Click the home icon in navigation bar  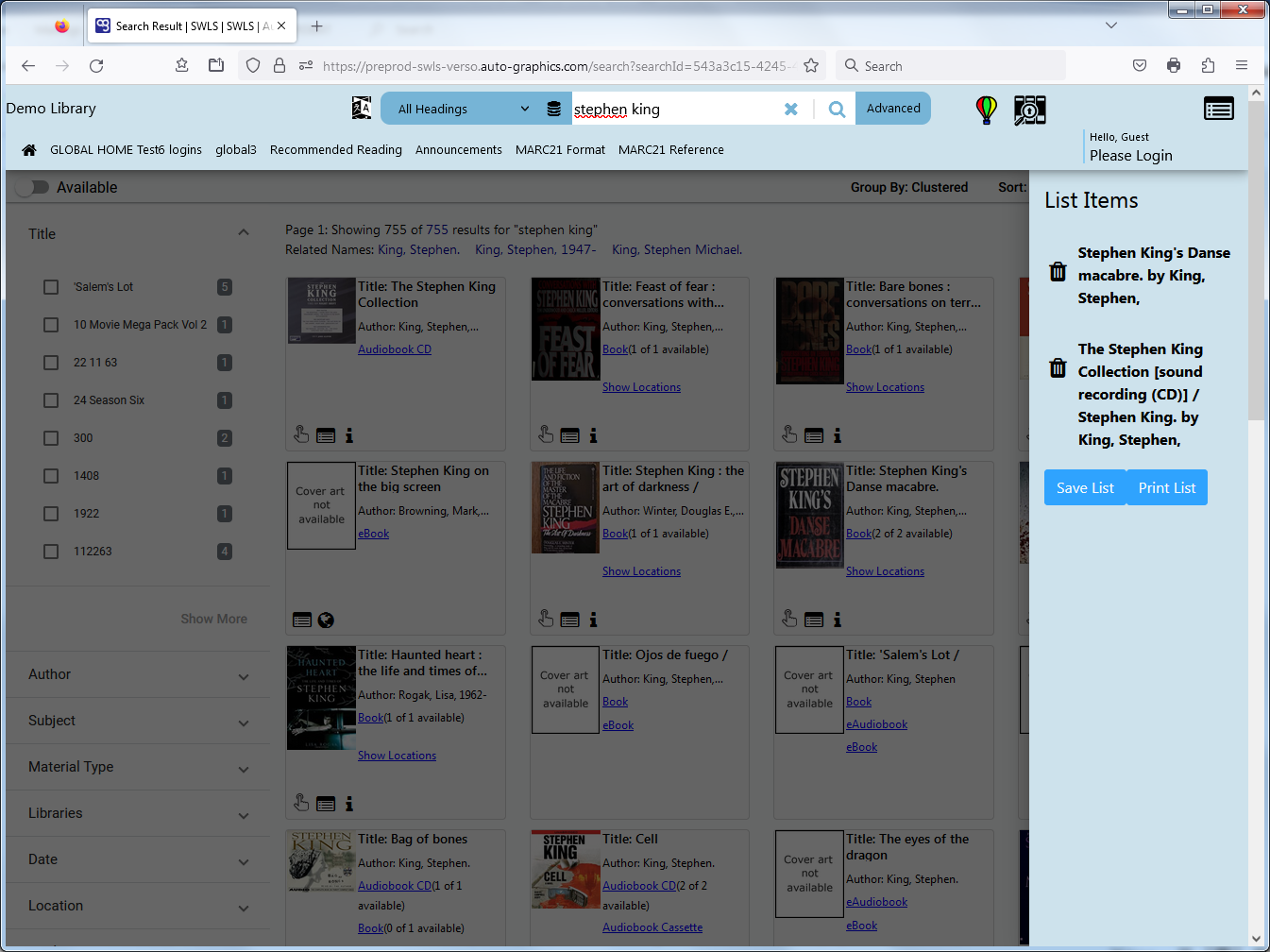pyautogui.click(x=29, y=150)
